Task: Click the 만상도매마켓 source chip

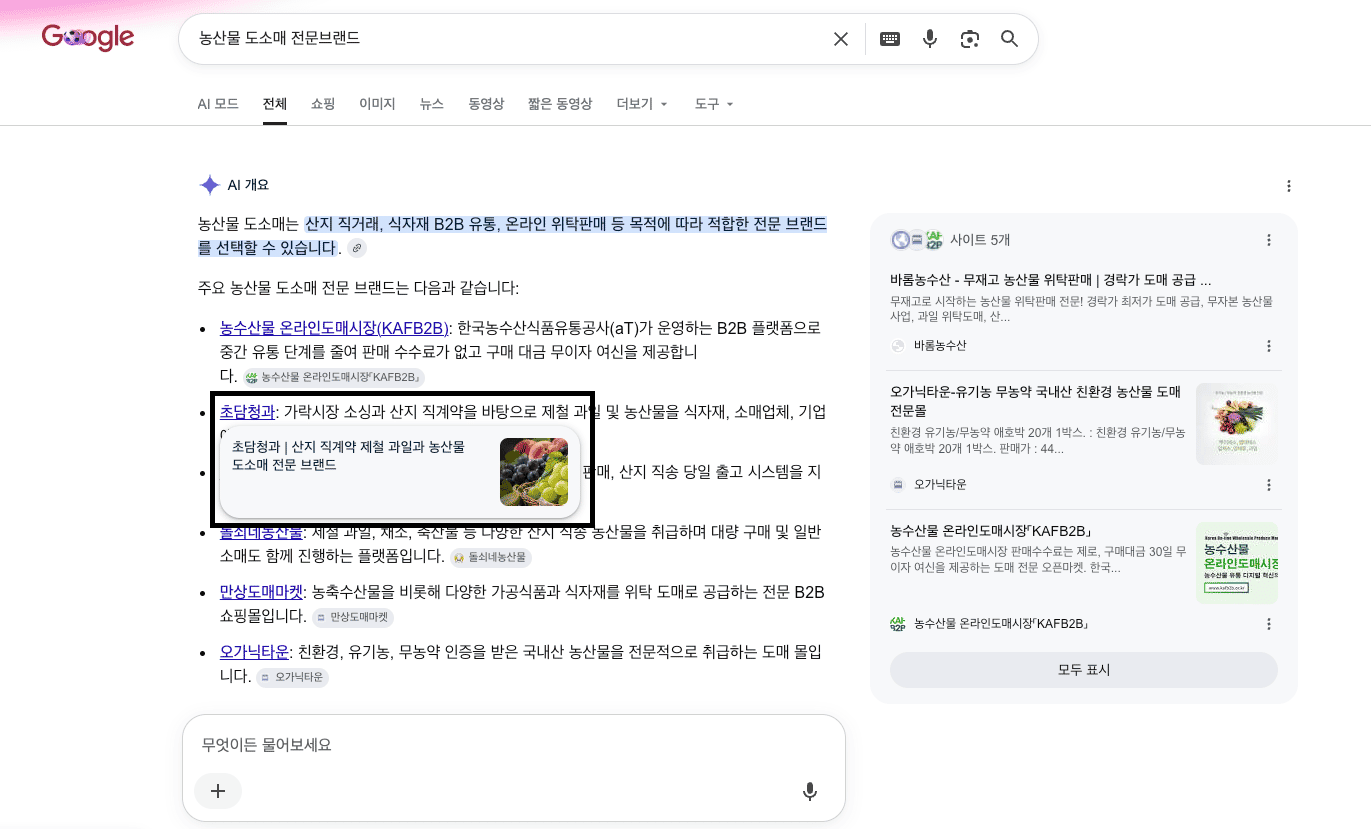Action: click(353, 617)
